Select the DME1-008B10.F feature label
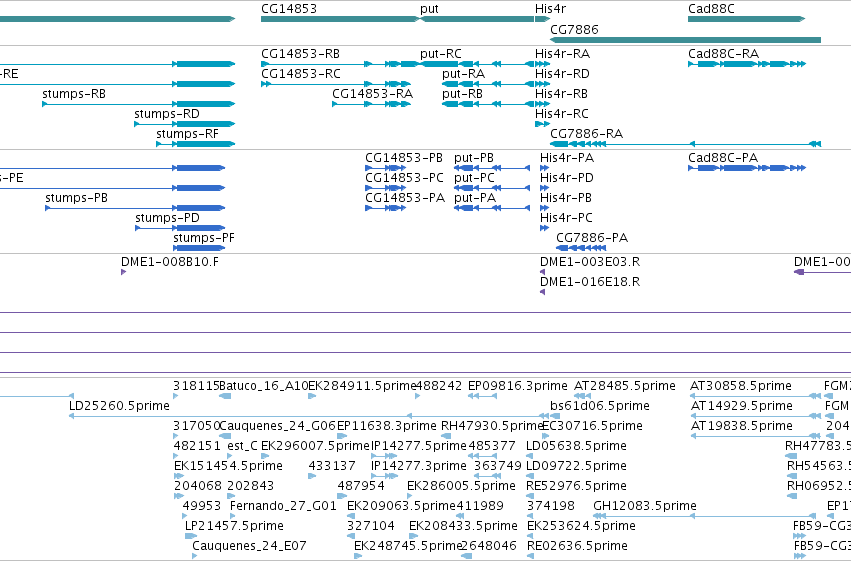851x561 pixels. click(170, 262)
